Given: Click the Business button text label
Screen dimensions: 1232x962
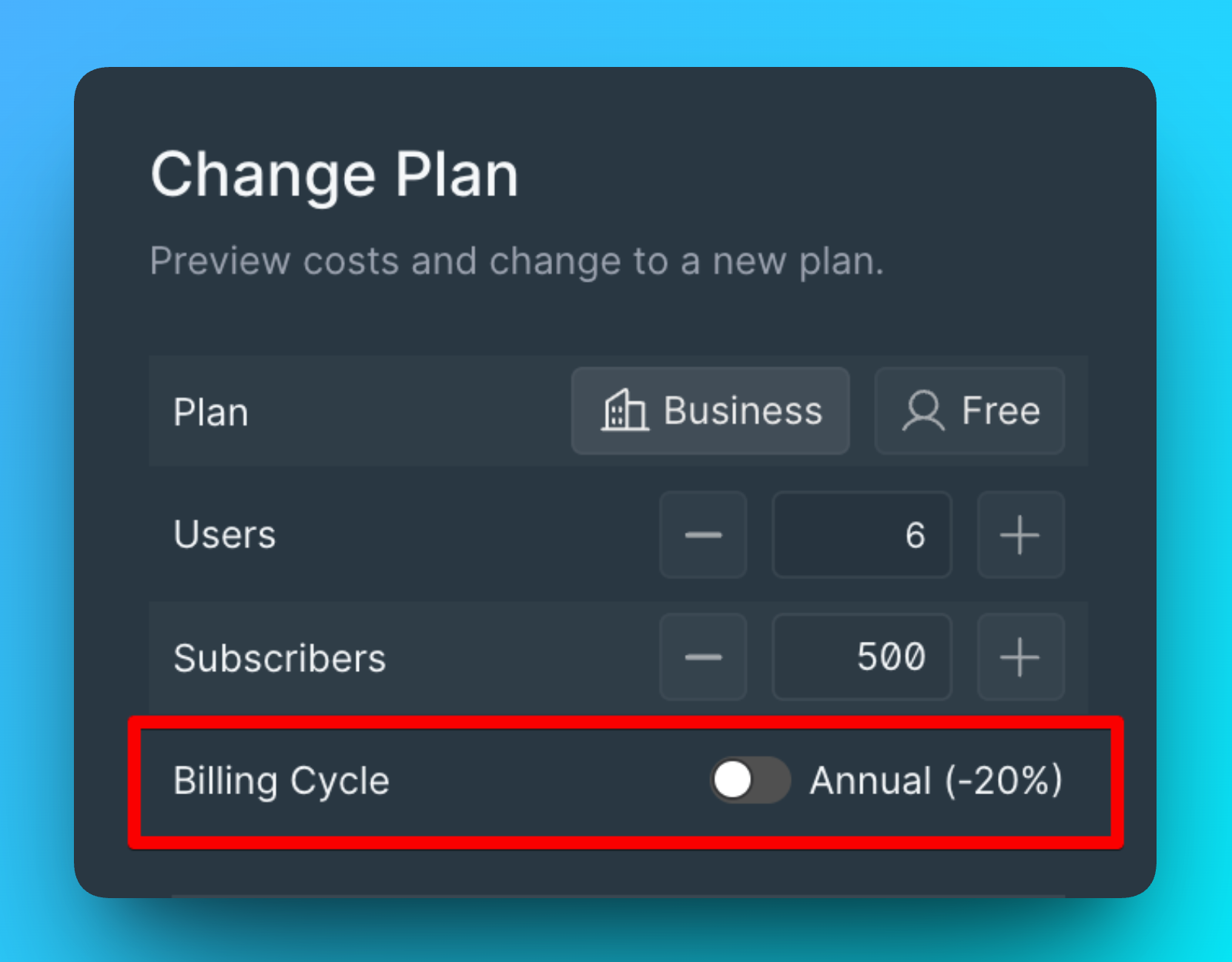Looking at the screenshot, I should pyautogui.click(x=743, y=411).
